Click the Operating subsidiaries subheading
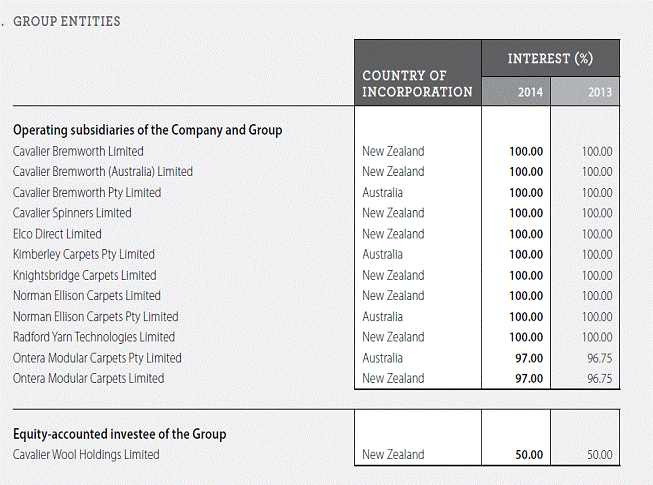The width and height of the screenshot is (653, 485). [x=147, y=130]
